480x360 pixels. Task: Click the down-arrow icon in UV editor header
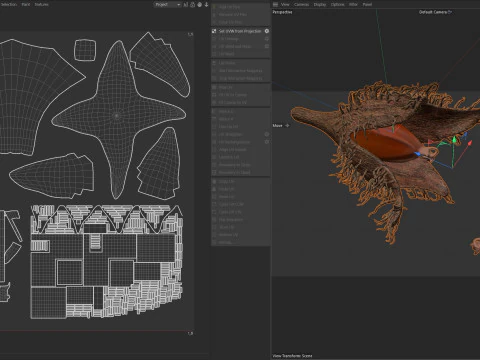tap(206, 4)
